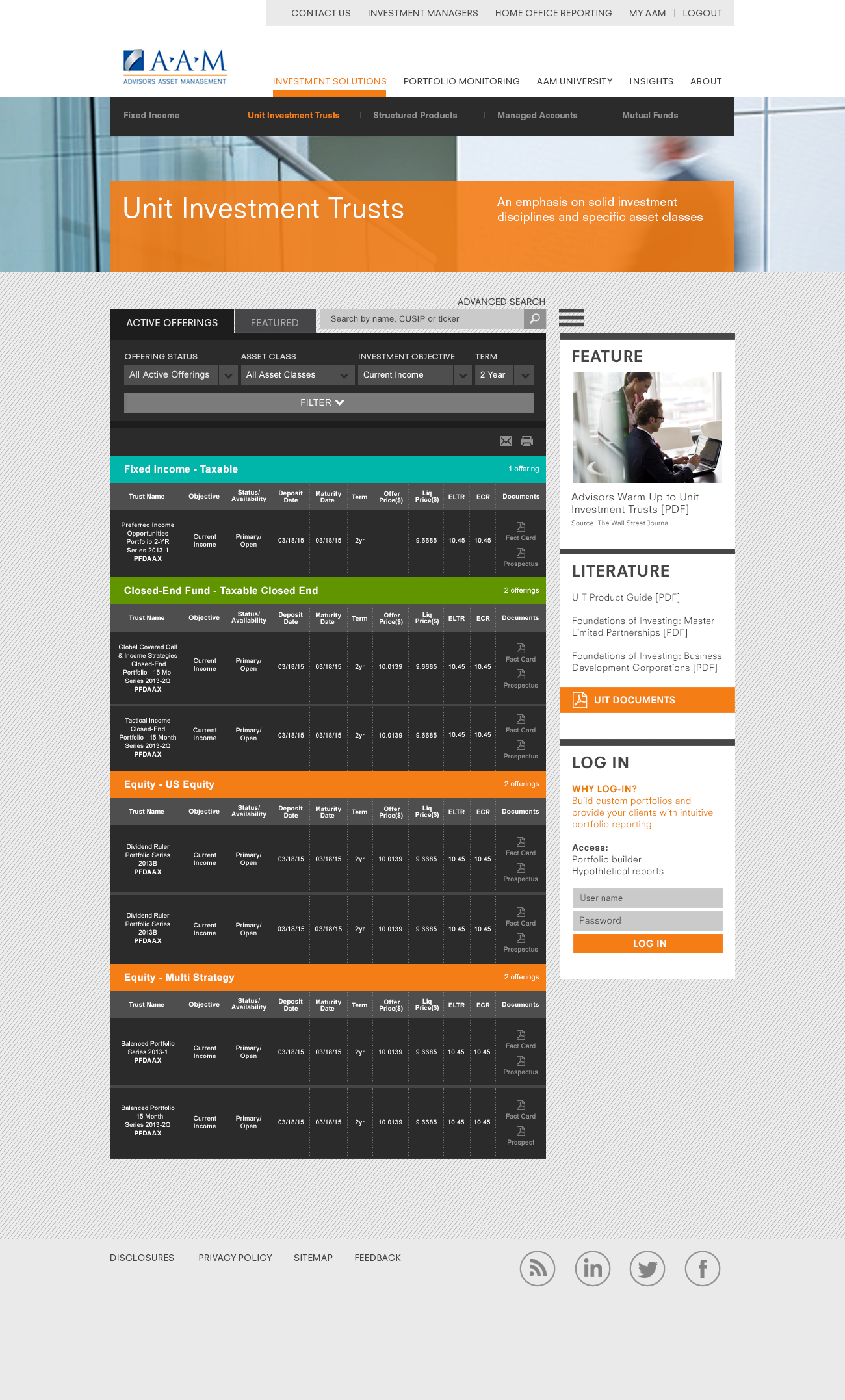Switch to the Featured tab
Viewport: 845px width, 1400px height.
pos(275,322)
